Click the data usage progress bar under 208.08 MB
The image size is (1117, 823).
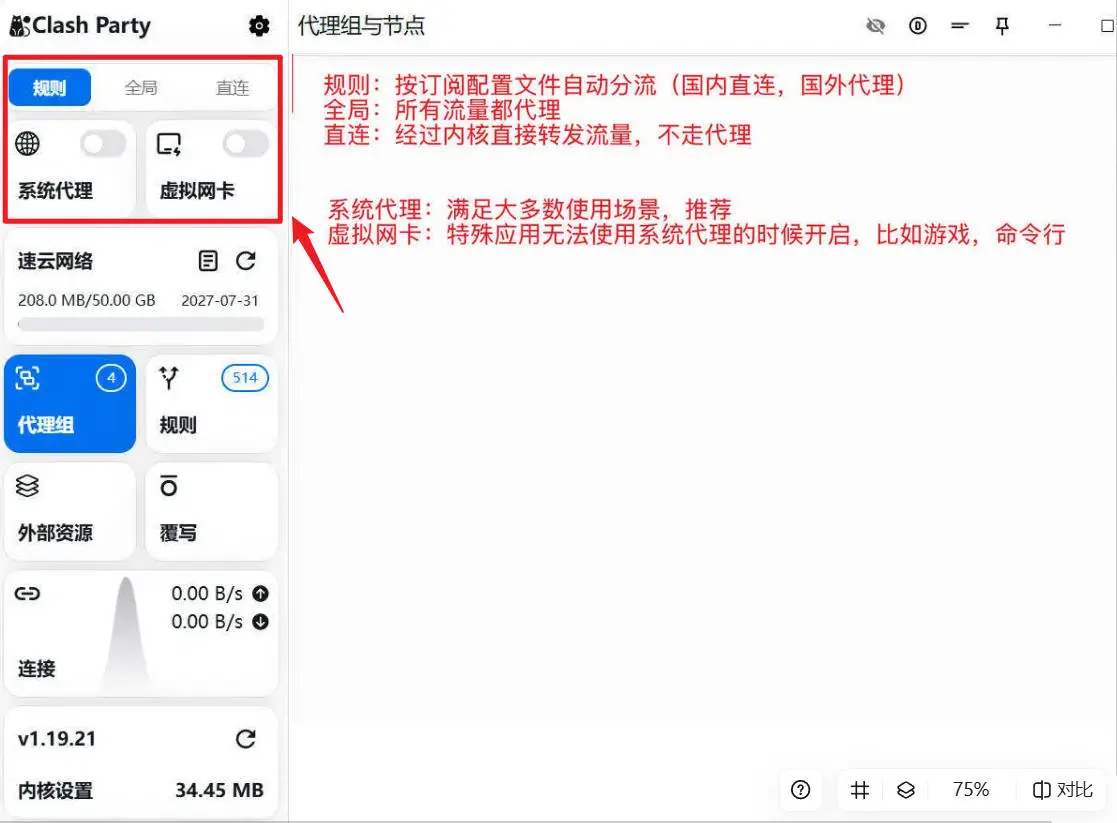point(140,324)
